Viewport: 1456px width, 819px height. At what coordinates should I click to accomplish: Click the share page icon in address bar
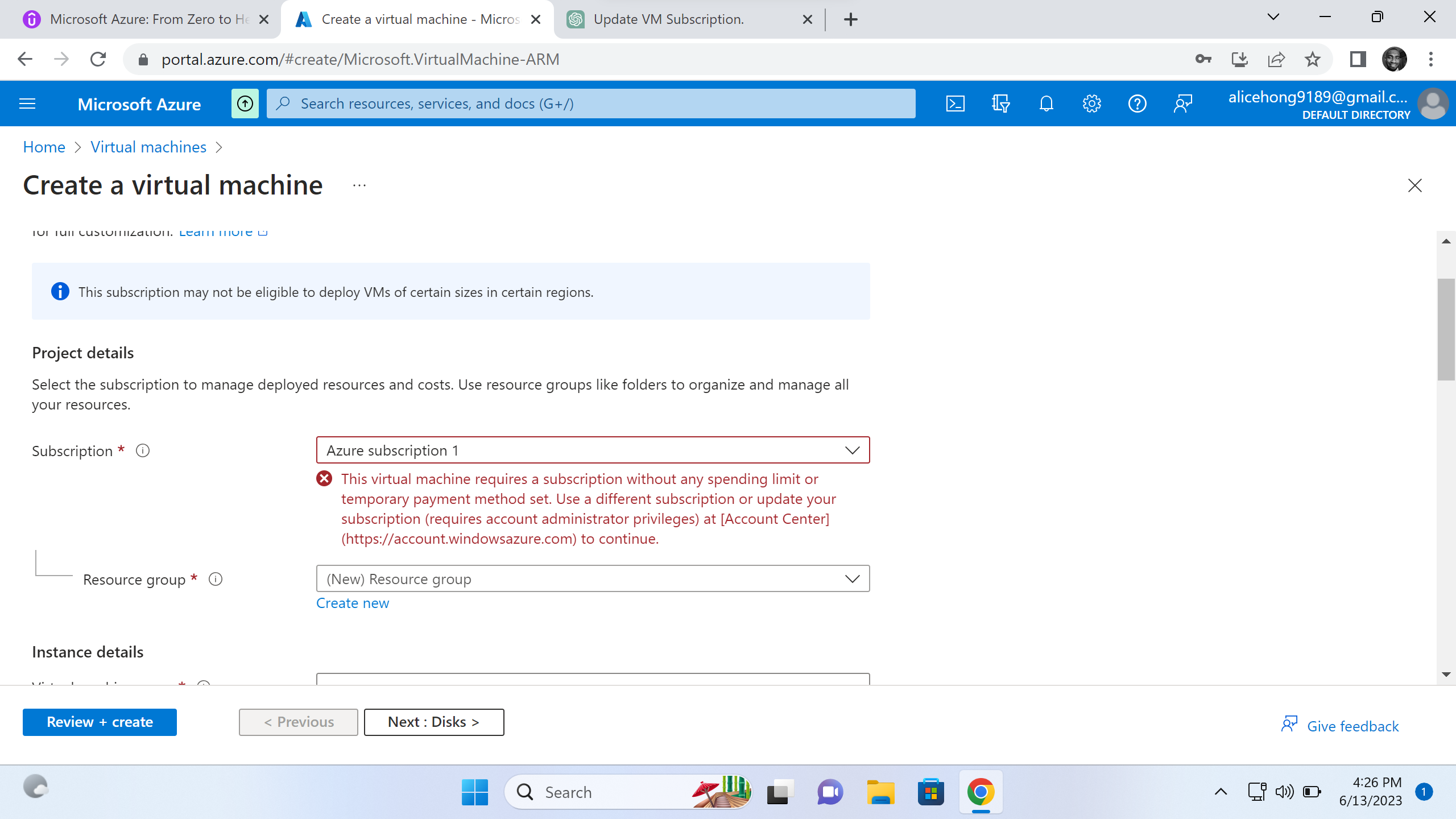coord(1276,59)
